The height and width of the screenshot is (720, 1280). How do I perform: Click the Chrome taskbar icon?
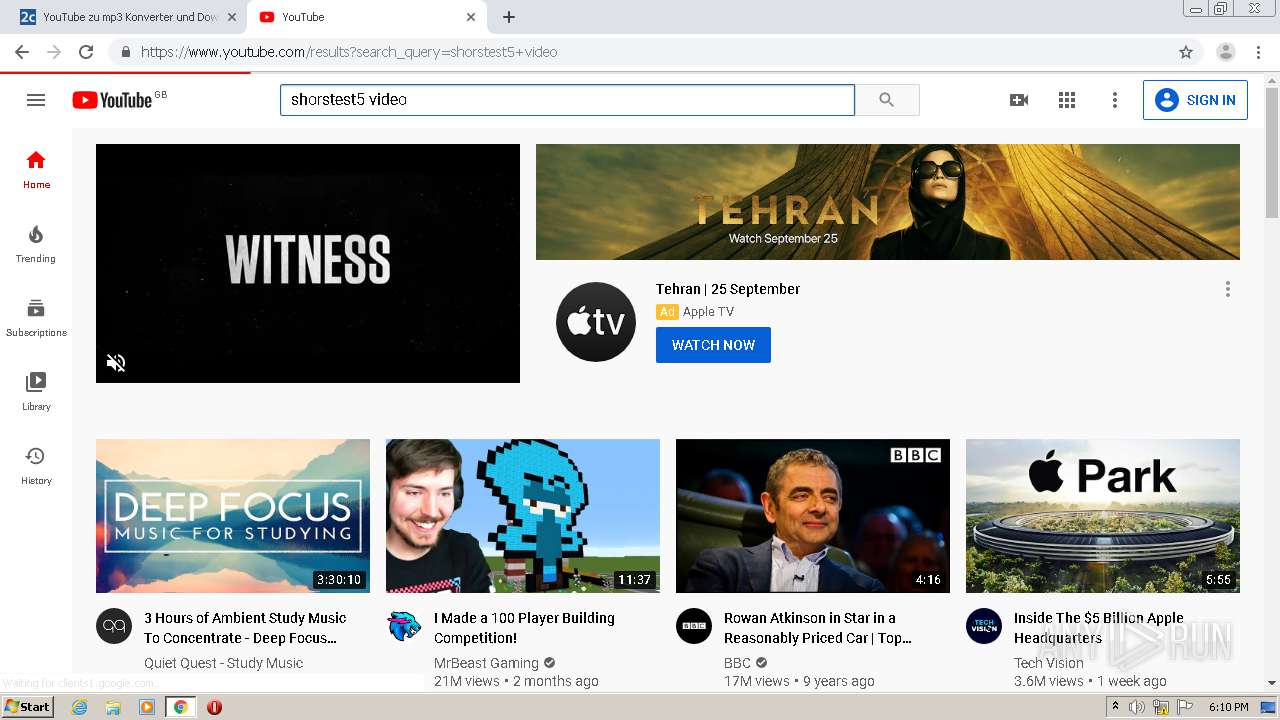coord(180,707)
